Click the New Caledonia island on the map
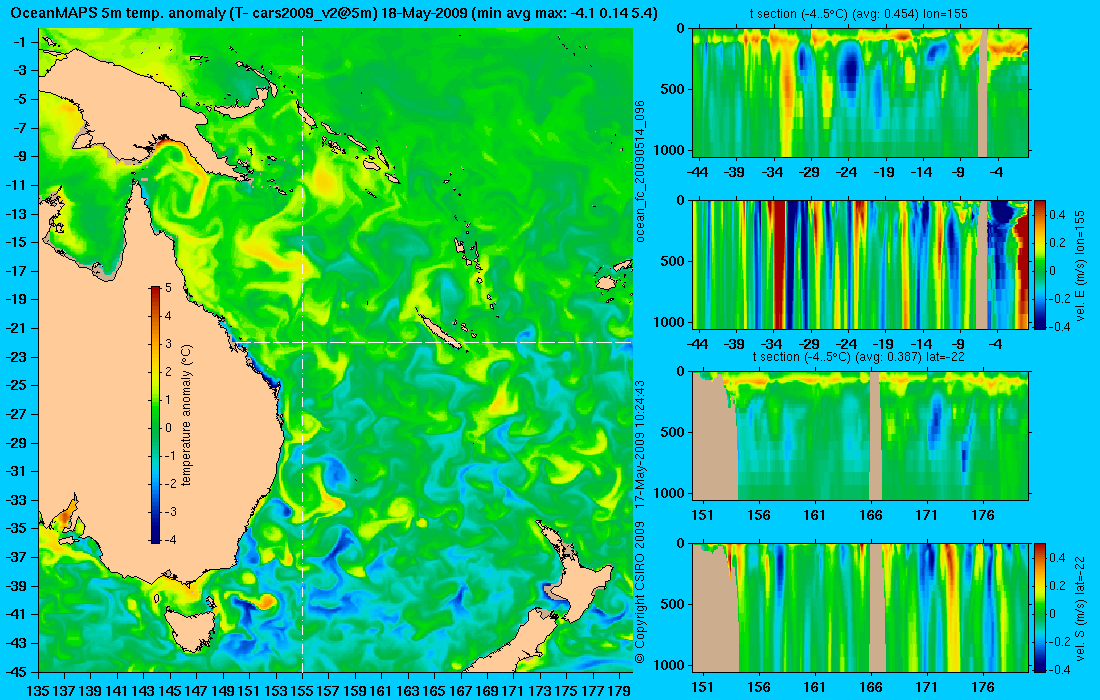The image size is (1100, 700). (x=438, y=330)
